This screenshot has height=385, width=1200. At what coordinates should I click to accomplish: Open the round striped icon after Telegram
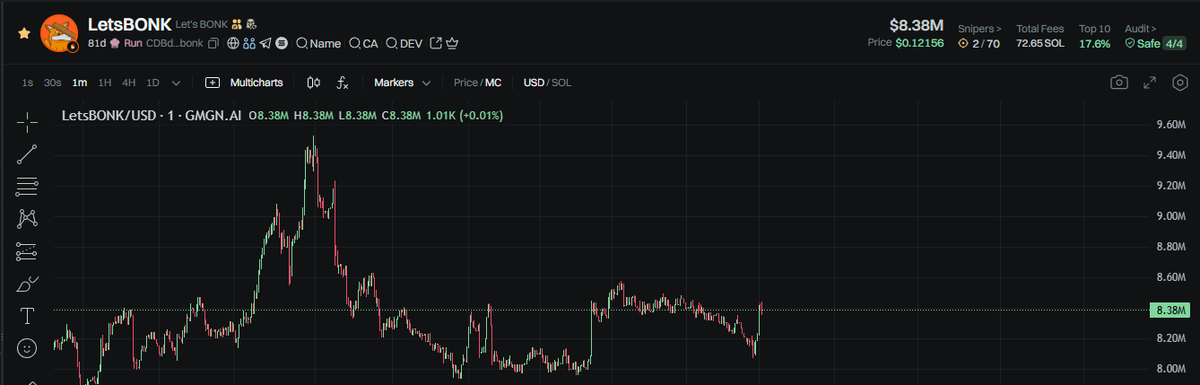tap(282, 43)
